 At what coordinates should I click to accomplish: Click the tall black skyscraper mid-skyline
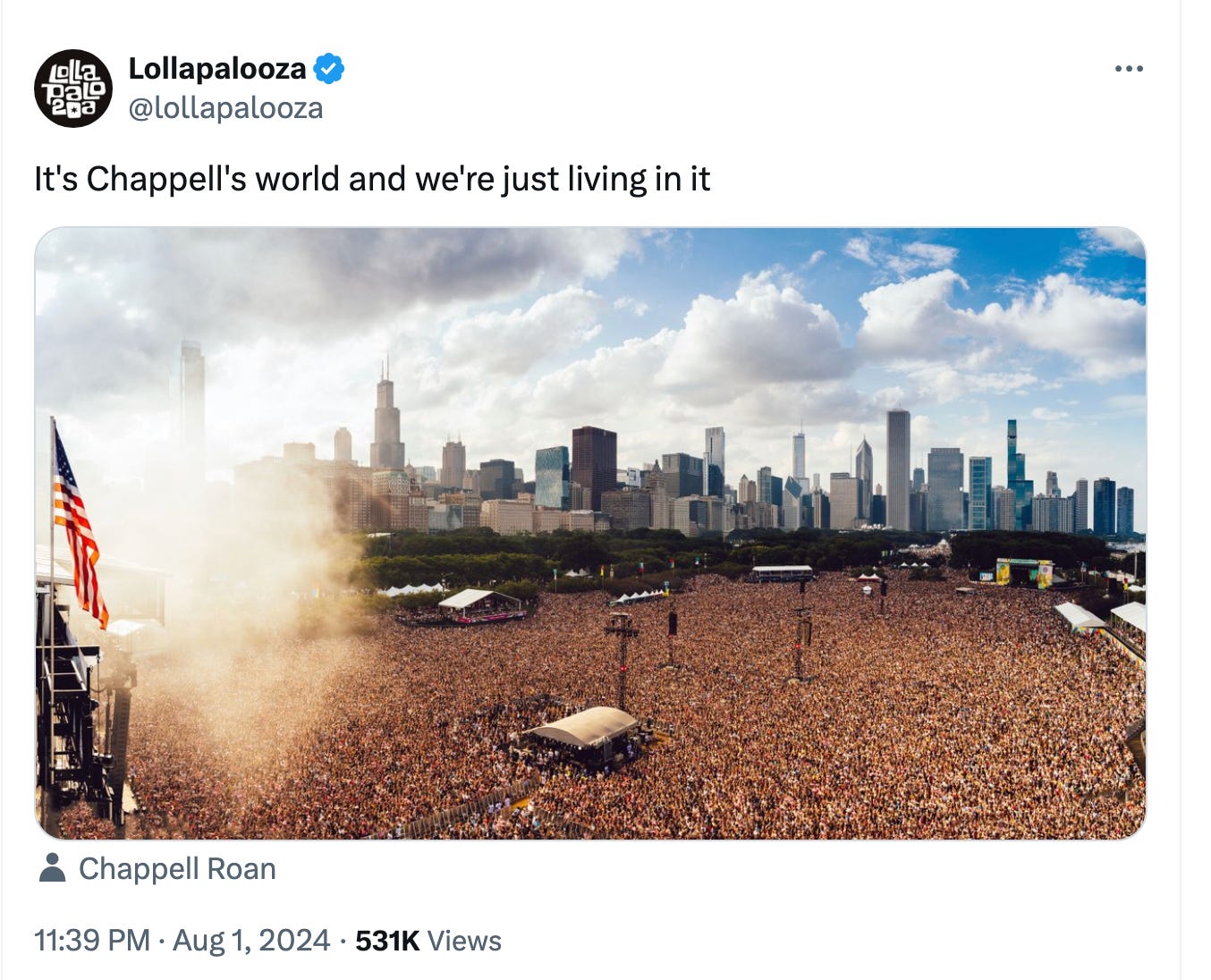click(595, 468)
